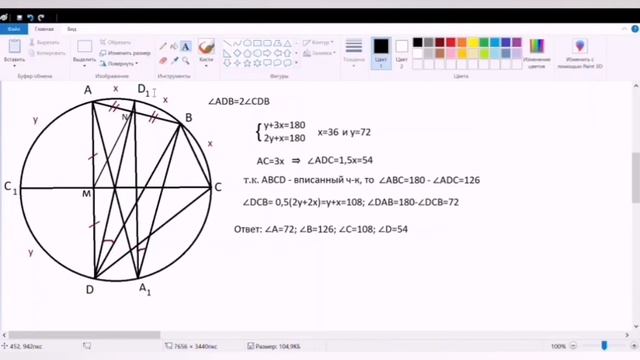Select the Text tool

tap(186, 46)
